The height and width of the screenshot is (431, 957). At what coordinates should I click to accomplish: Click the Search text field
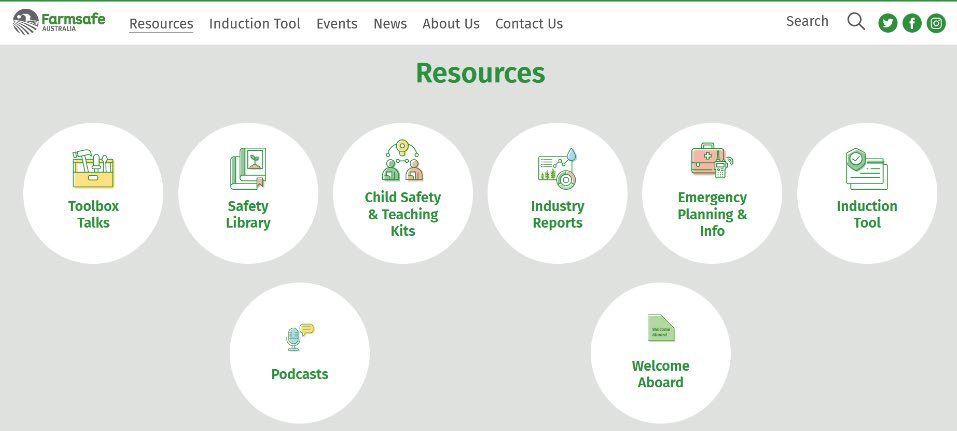pos(807,21)
